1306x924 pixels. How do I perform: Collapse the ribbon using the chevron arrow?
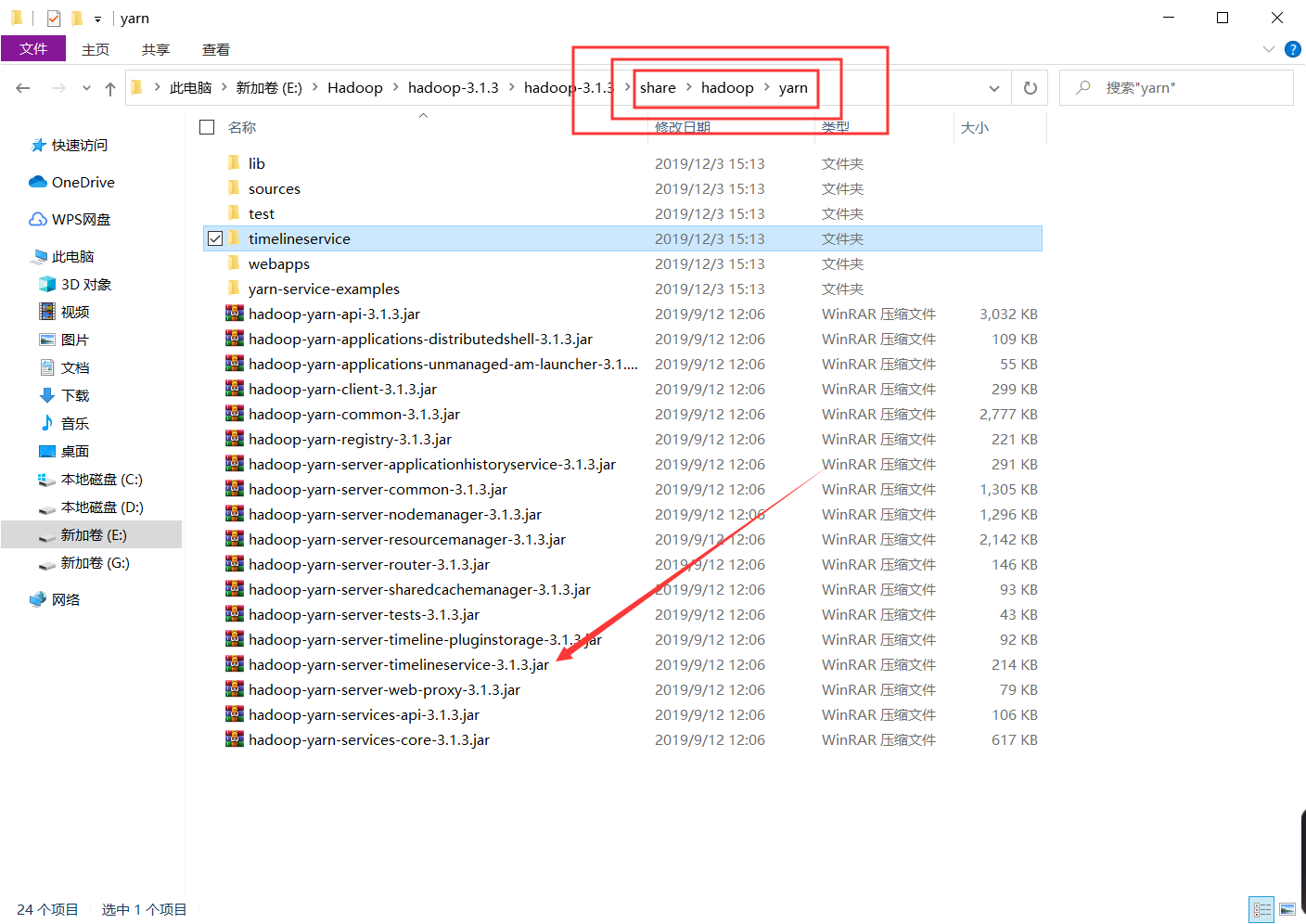point(1269,49)
